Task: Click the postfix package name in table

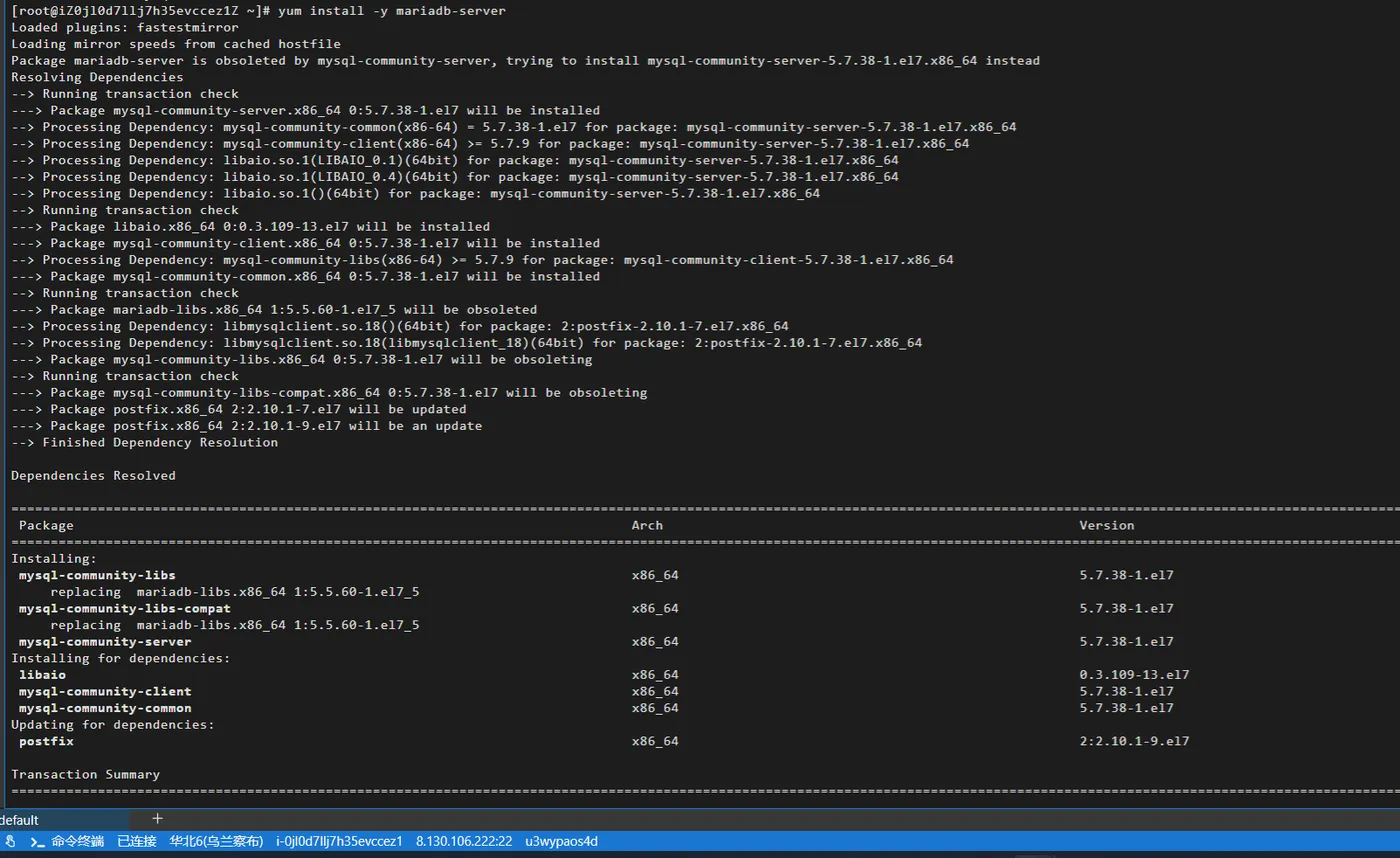Action: tap(46, 741)
